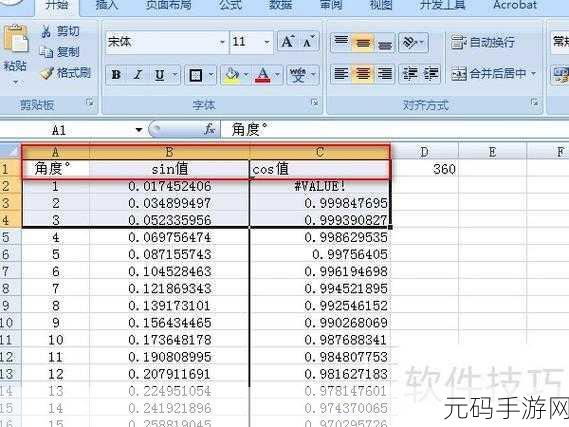
Task: Open font size dropdown showing 11
Action: tap(267, 42)
